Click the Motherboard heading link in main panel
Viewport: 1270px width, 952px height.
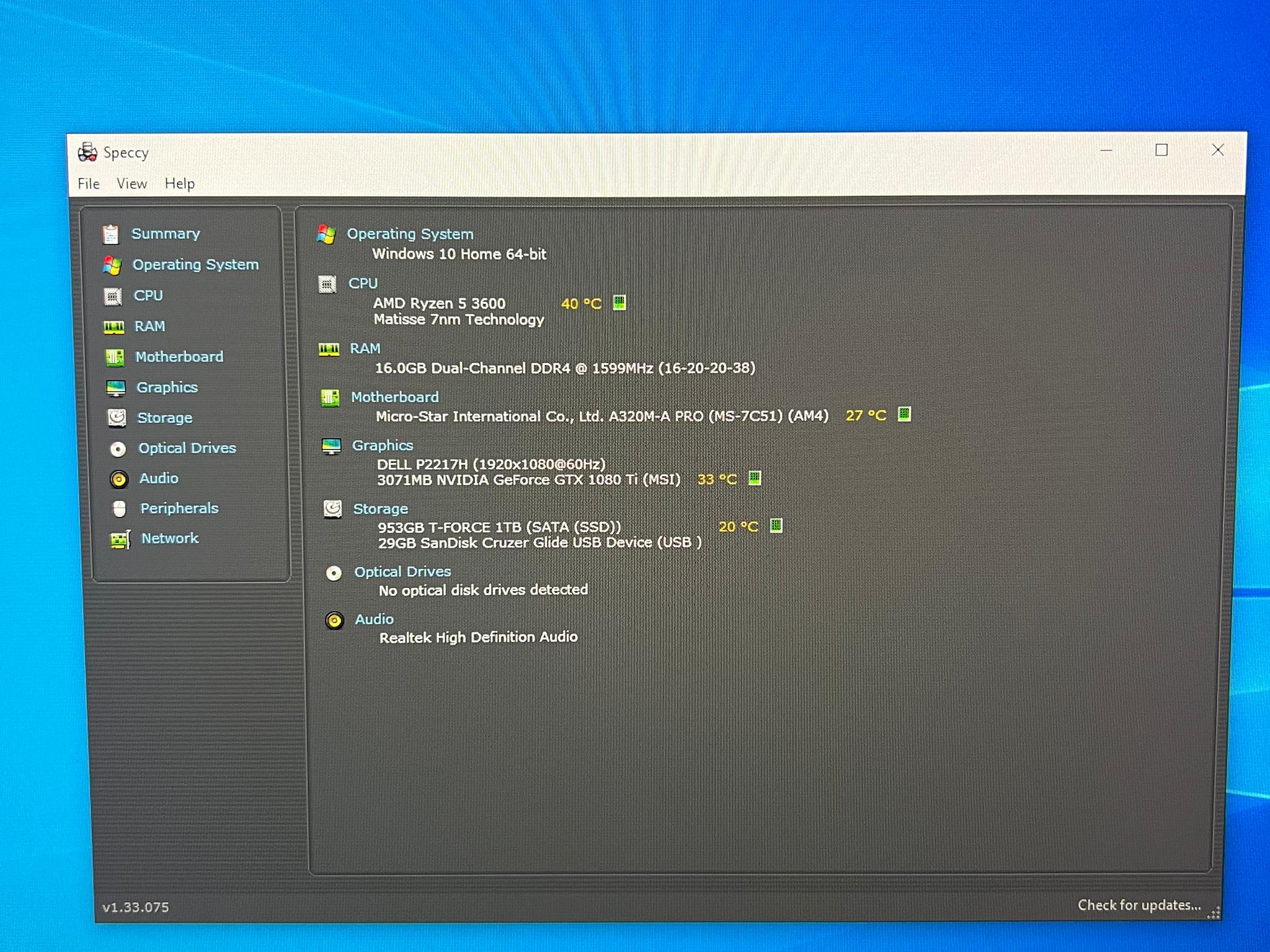point(394,397)
